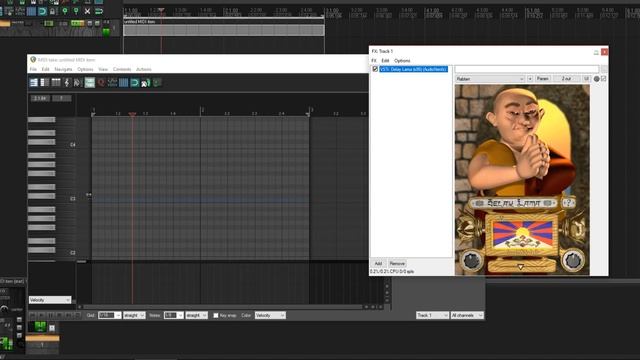Click the 2 out routing button
The height and width of the screenshot is (360, 640).
[x=567, y=79]
